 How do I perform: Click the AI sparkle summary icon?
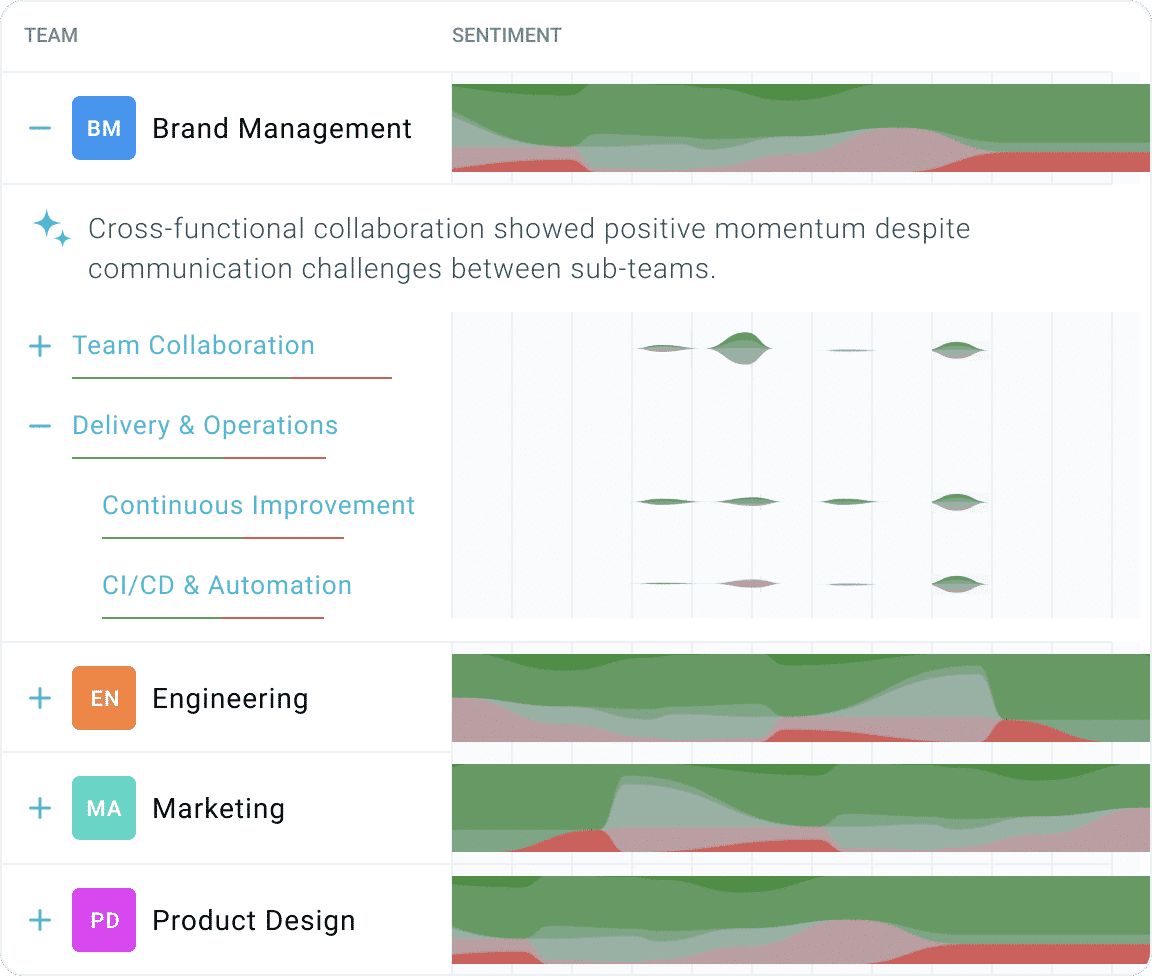pyautogui.click(x=52, y=228)
